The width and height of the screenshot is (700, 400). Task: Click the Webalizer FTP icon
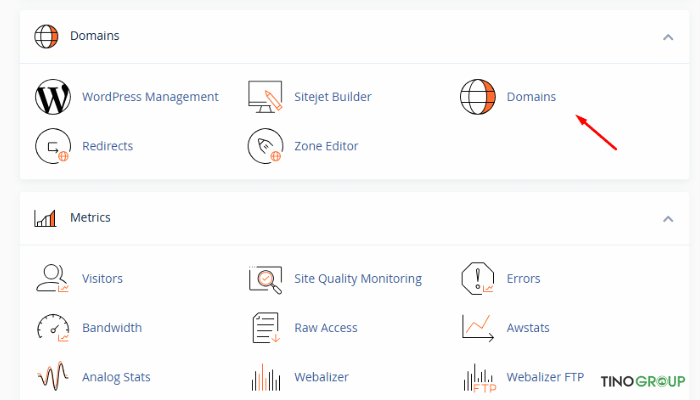479,378
